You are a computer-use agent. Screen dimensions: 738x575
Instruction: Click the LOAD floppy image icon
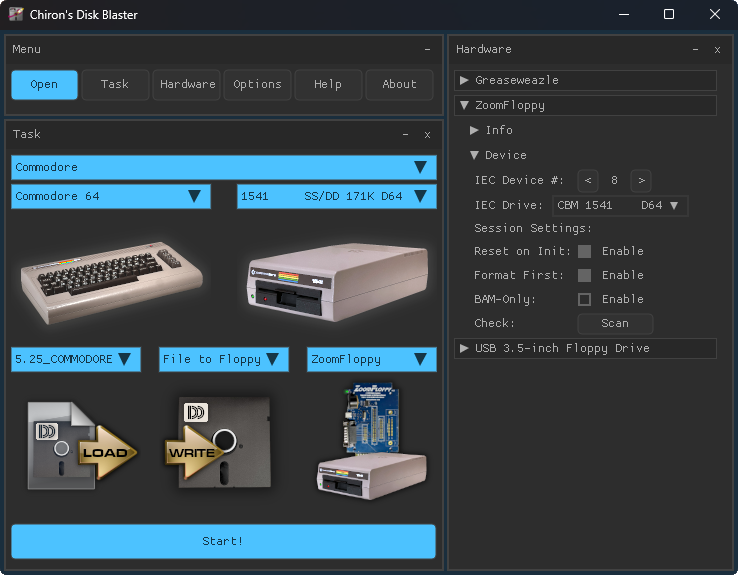click(82, 446)
